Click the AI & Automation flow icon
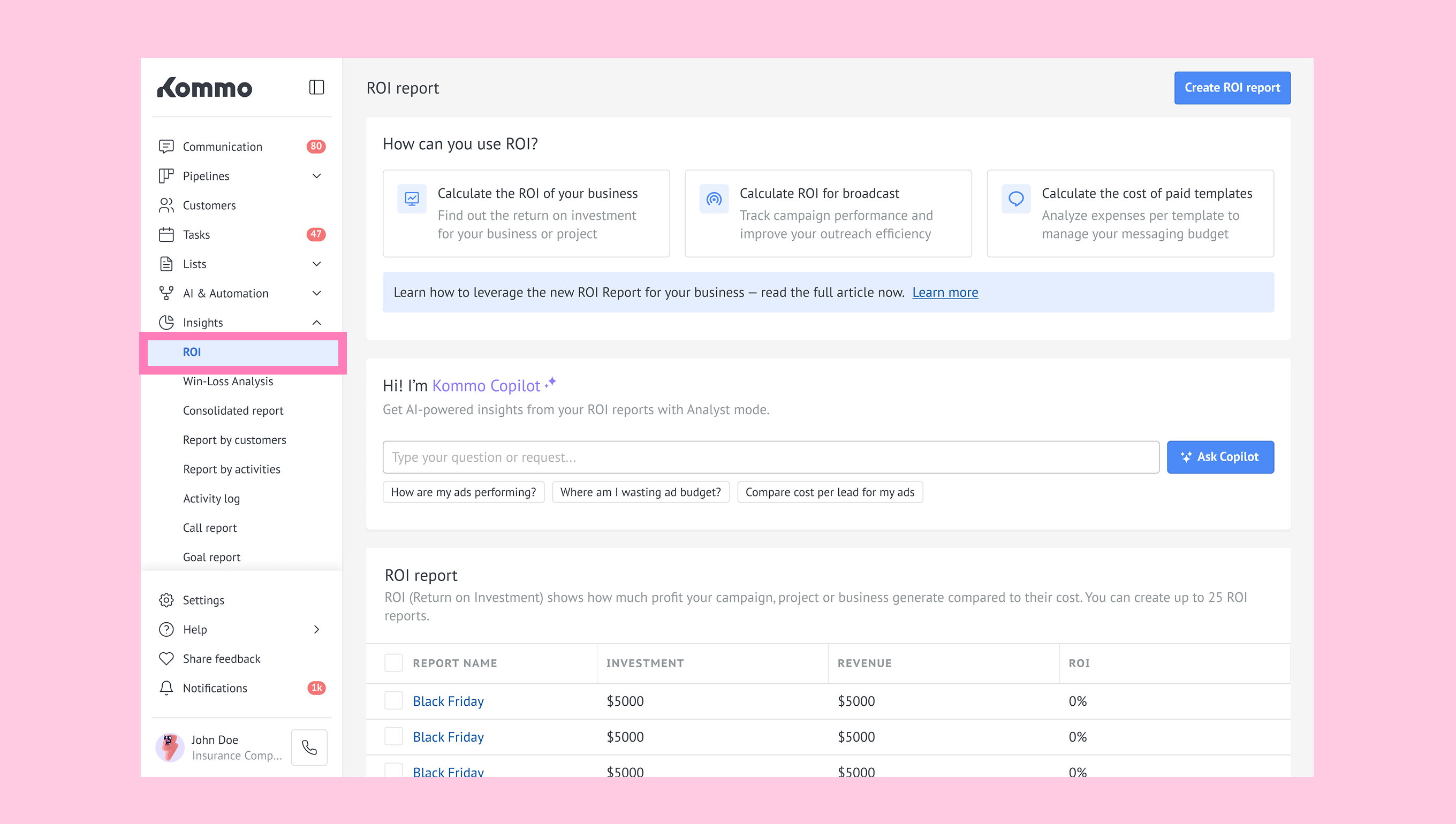The height and width of the screenshot is (824, 1456). [x=166, y=293]
